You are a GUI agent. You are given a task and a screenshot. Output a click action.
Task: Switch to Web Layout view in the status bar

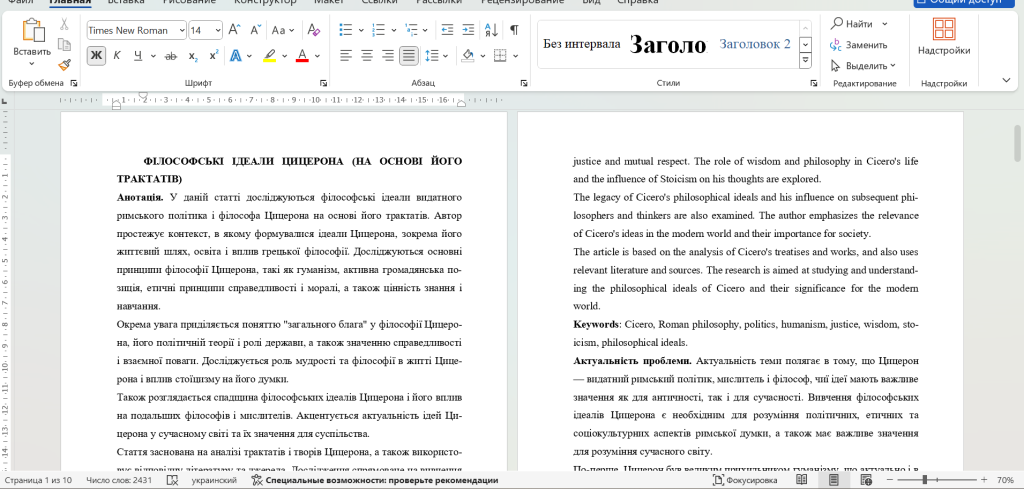click(x=867, y=481)
